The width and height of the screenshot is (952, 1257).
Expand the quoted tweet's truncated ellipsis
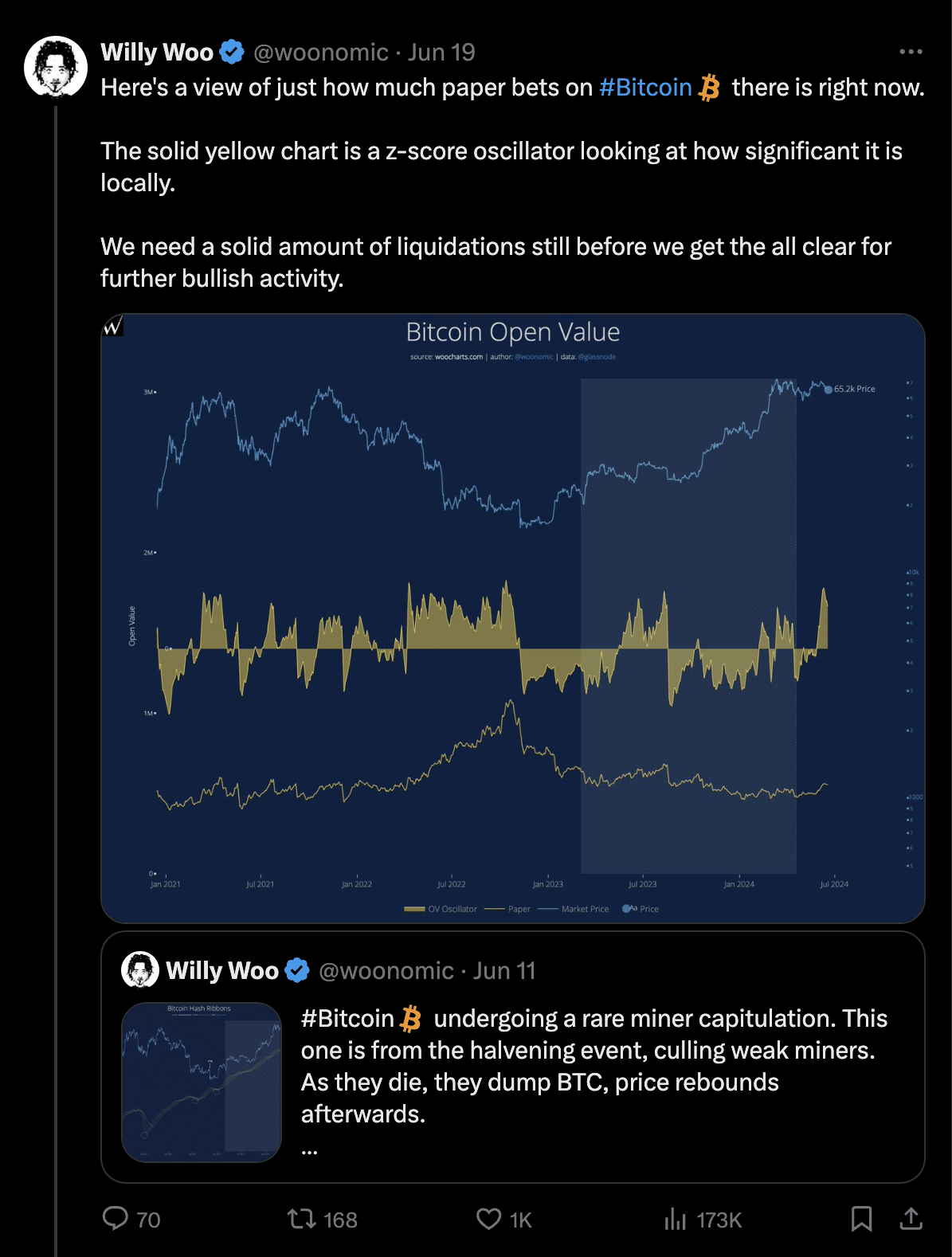coord(310,1149)
